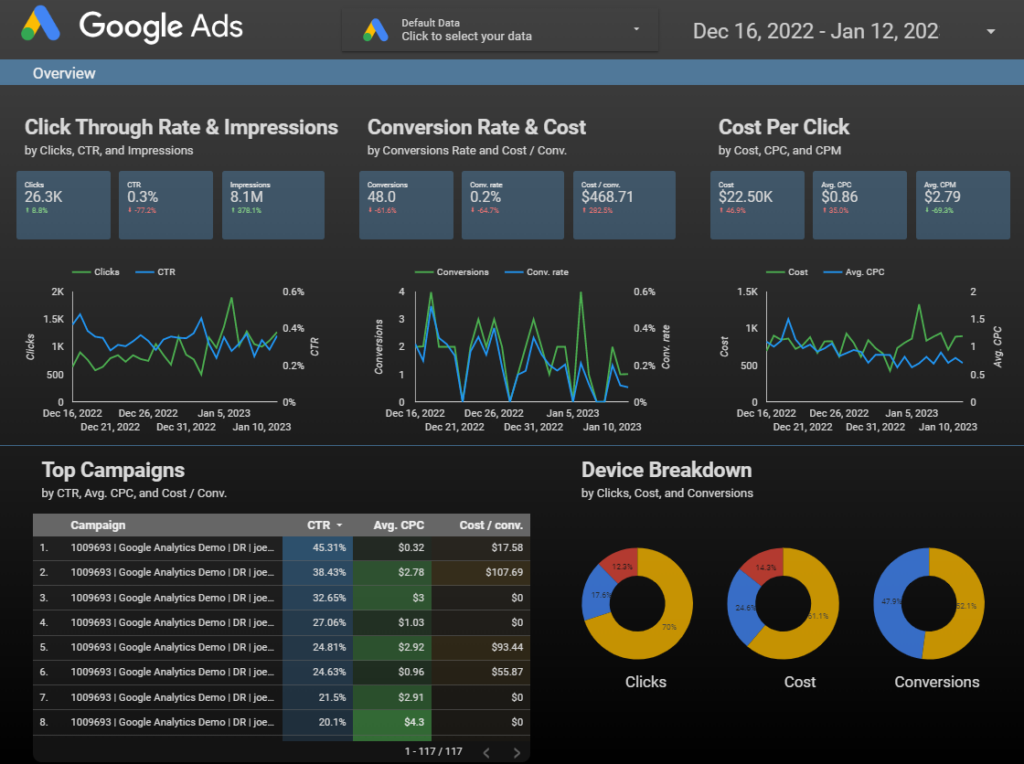Click the Cost / conv. $468.71 scorecard
Viewport: 1024px width, 764px height.
click(x=622, y=204)
